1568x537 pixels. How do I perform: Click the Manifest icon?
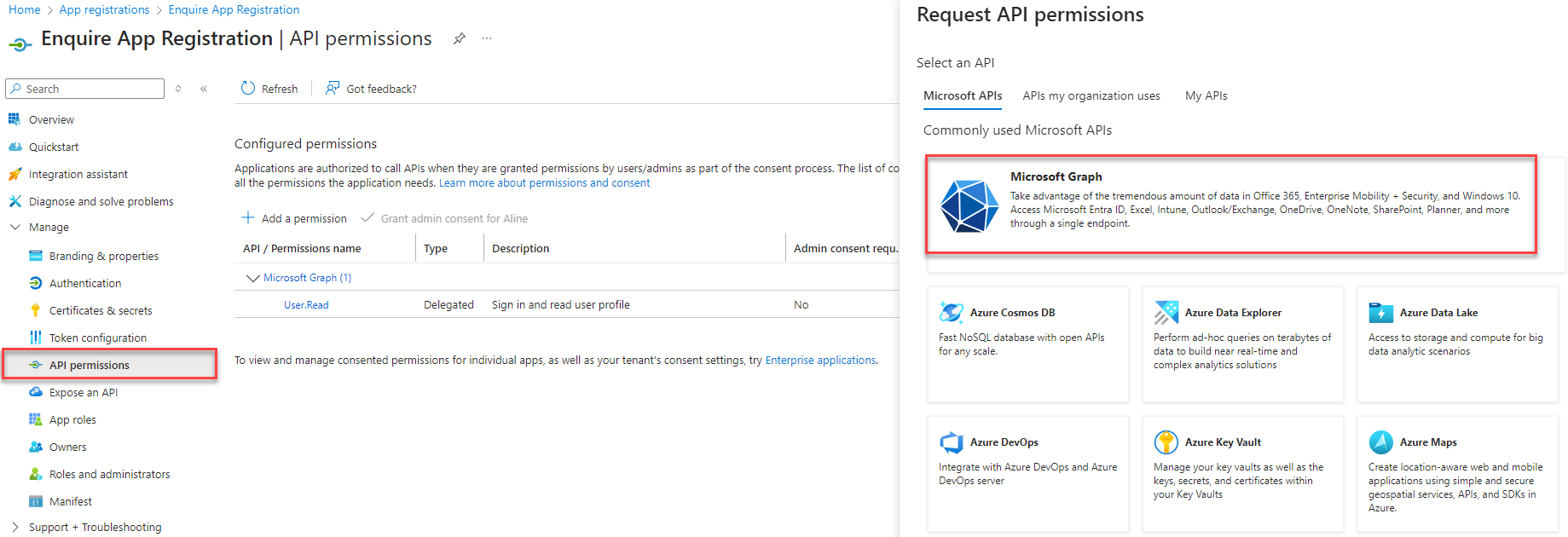pyautogui.click(x=35, y=501)
